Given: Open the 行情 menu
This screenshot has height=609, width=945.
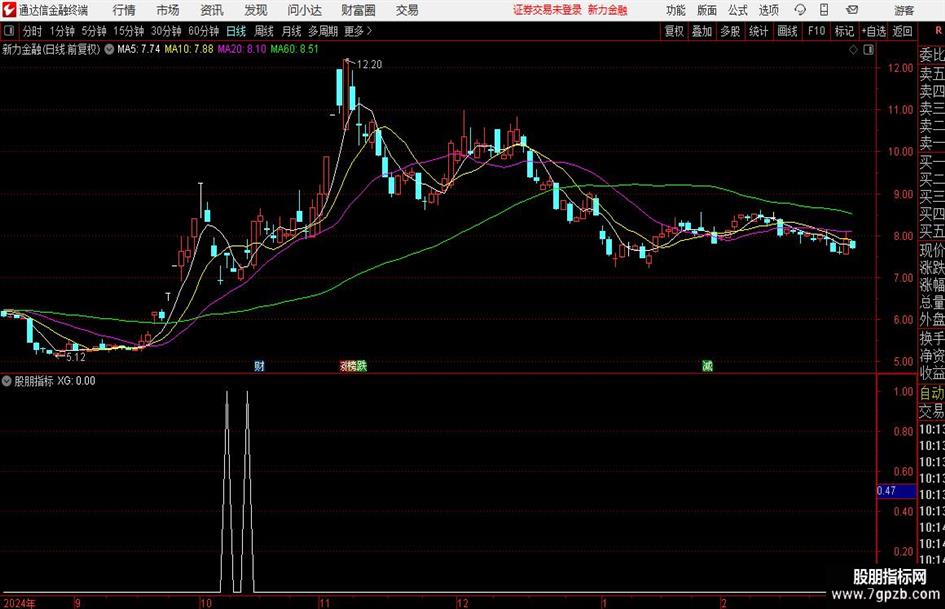Looking at the screenshot, I should (124, 10).
